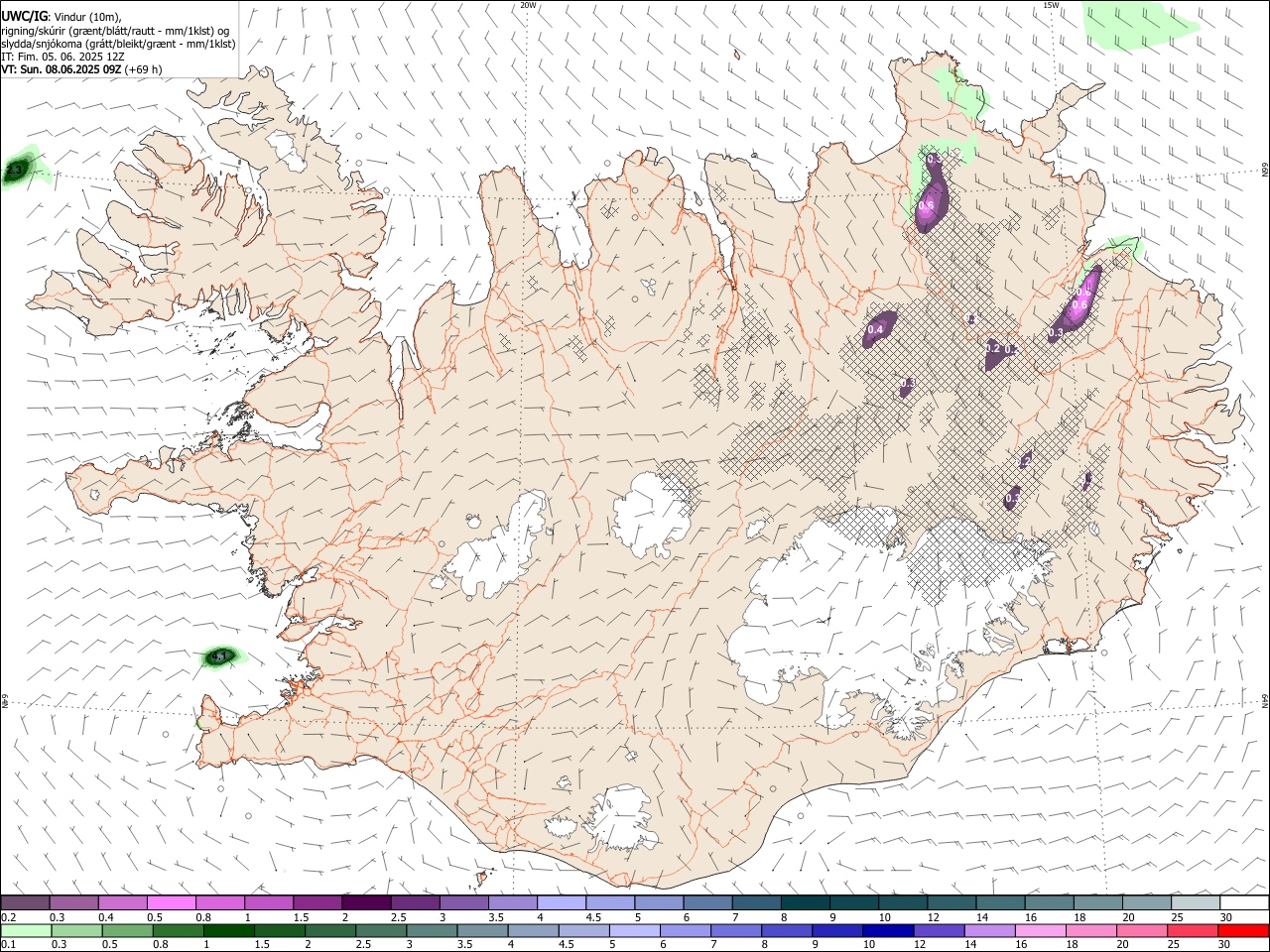Click the '2.3' rain value off the Westfjords
1270x952 pixels.
pyautogui.click(x=14, y=172)
